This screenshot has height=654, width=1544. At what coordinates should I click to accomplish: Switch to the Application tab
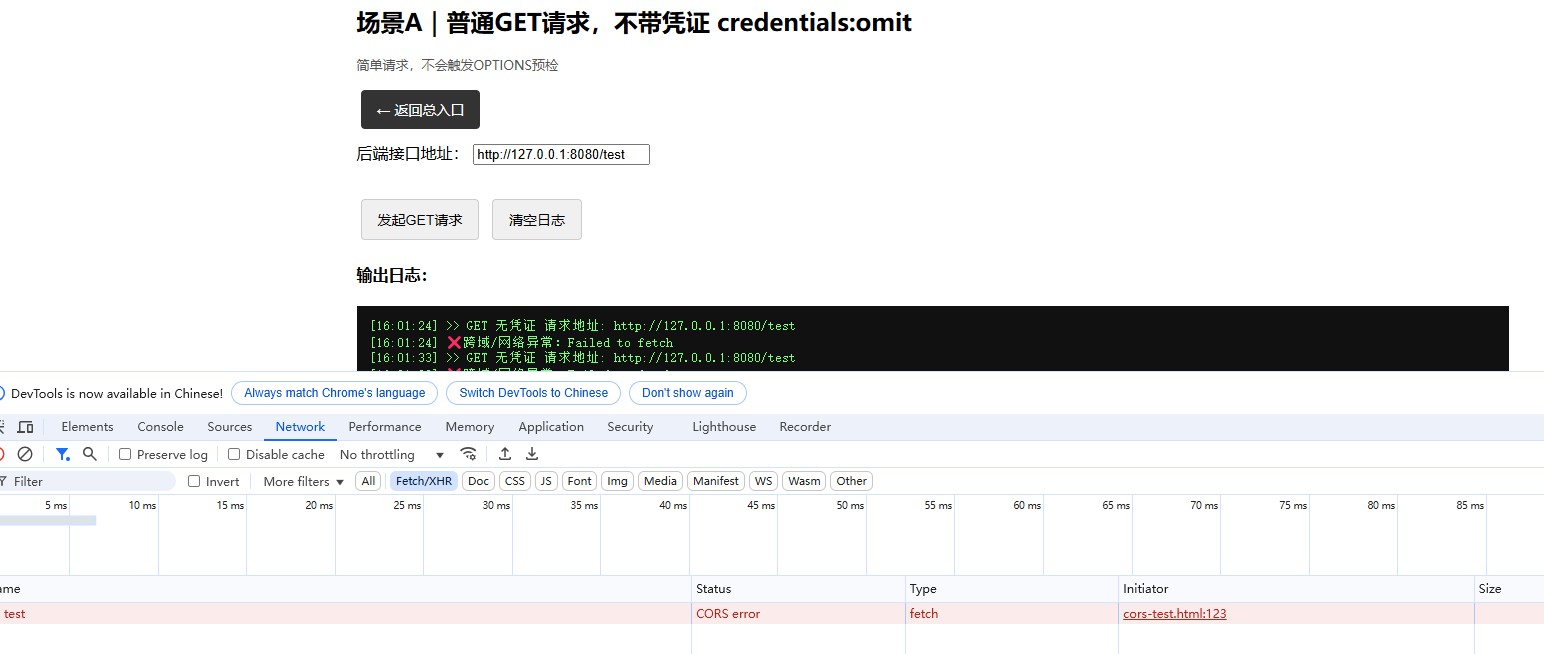coord(551,427)
